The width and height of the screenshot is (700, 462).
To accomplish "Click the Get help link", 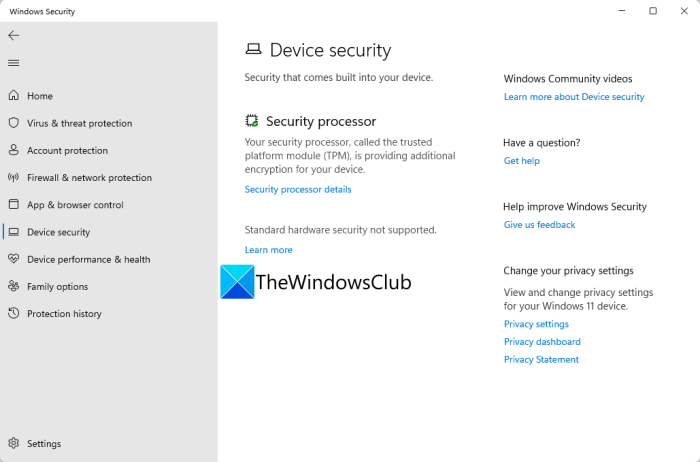I will click(521, 161).
